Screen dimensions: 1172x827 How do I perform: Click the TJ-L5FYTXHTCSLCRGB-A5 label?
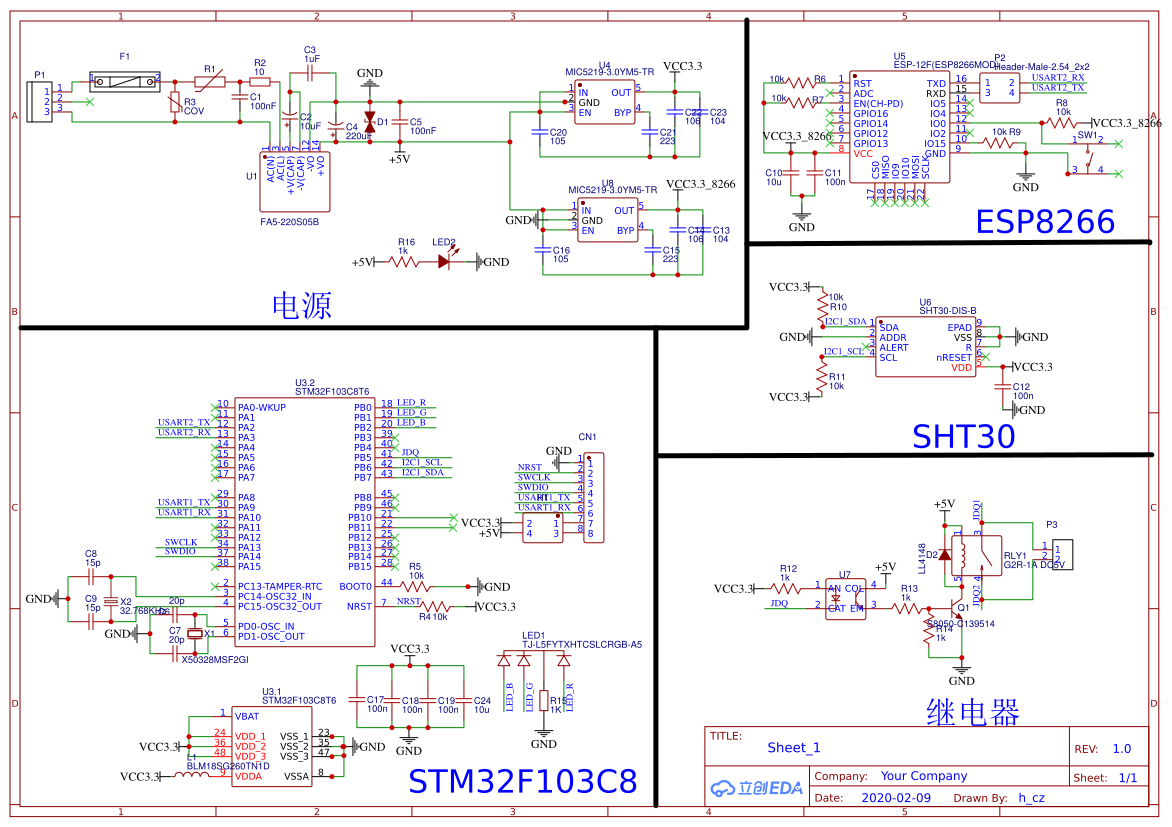click(582, 645)
